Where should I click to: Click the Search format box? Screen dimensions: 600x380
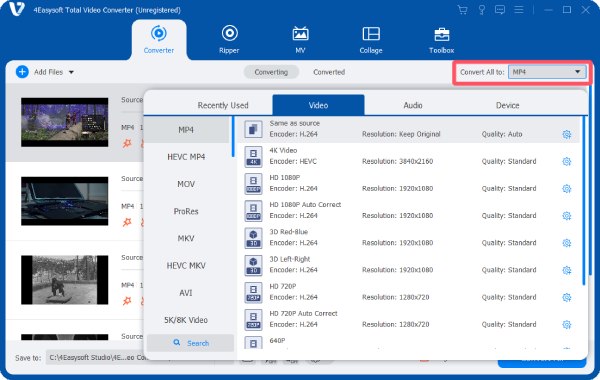[x=190, y=343]
